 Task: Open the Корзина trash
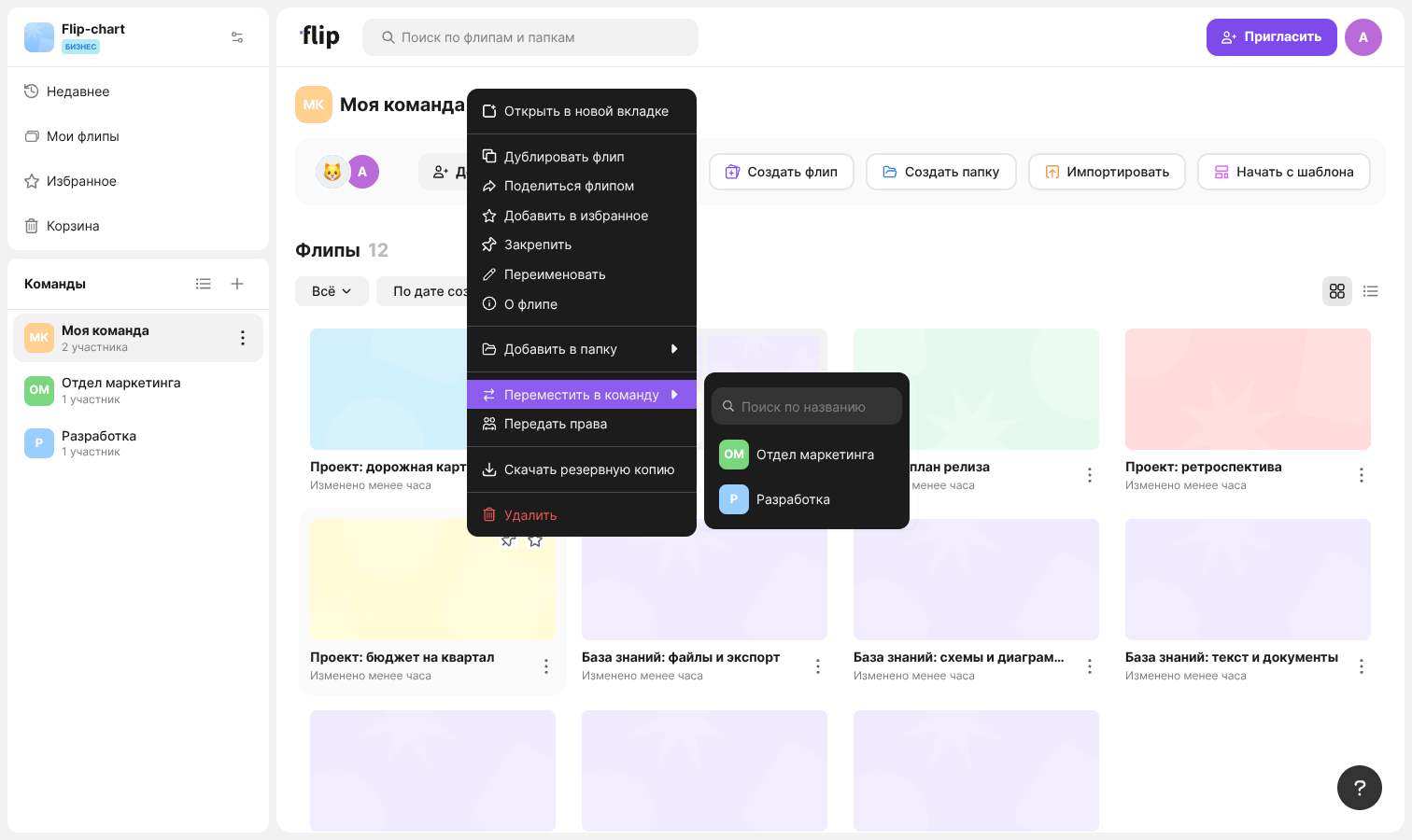[138, 226]
